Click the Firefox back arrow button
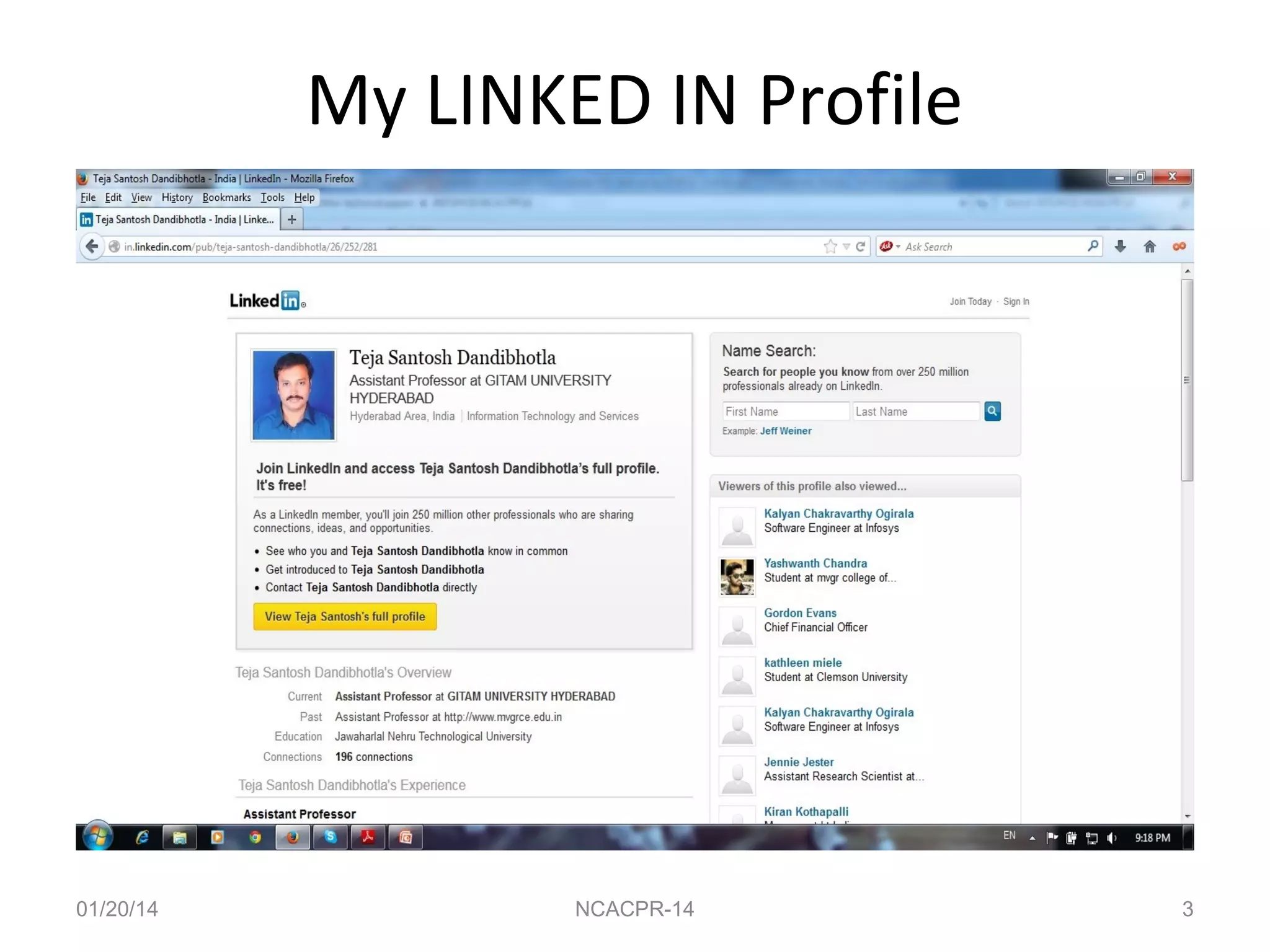The width and height of the screenshot is (1270, 952). [x=92, y=247]
